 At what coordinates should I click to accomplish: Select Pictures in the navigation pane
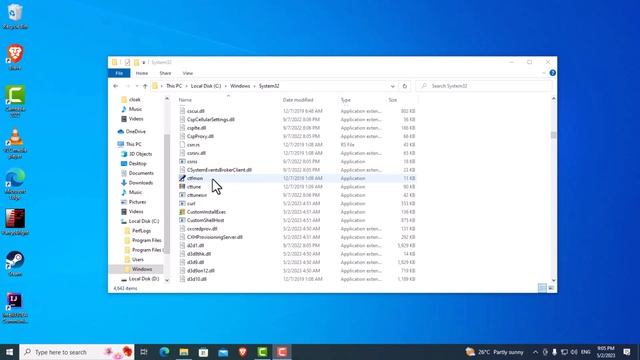pos(133,202)
